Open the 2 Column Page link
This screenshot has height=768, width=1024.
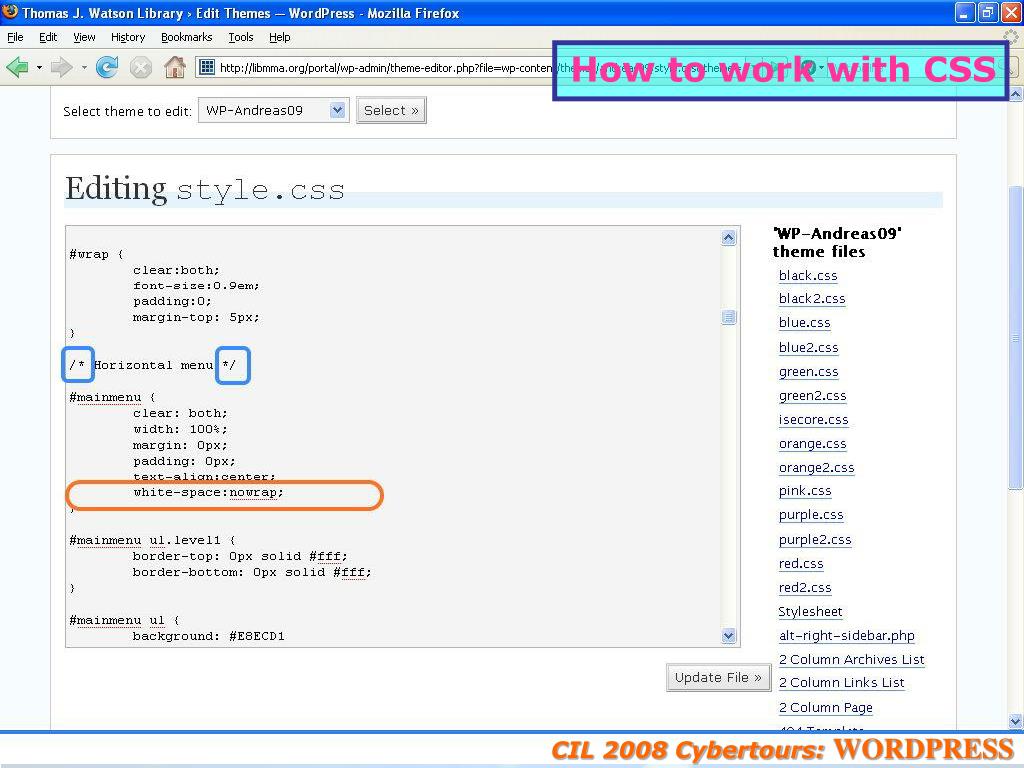[825, 707]
